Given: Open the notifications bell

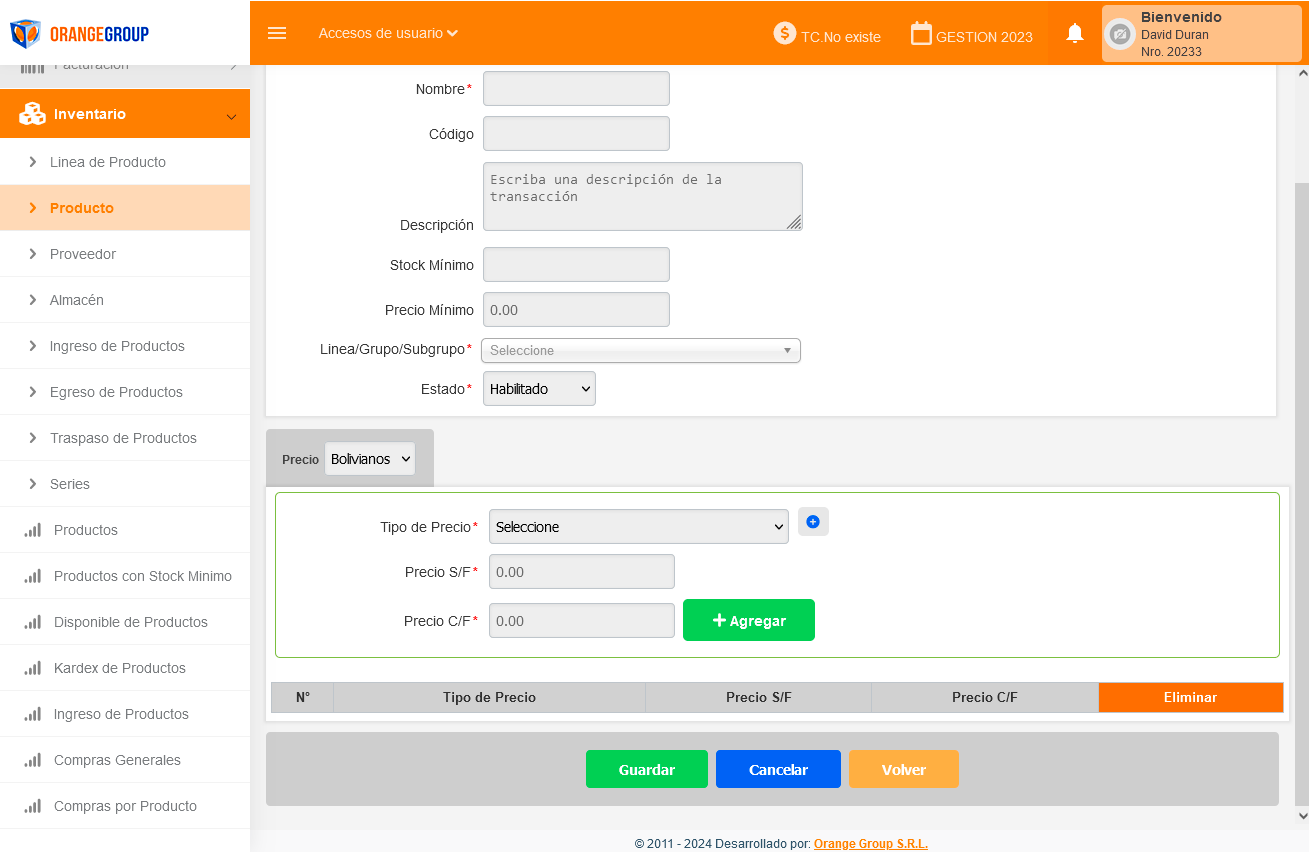Looking at the screenshot, I should point(1075,33).
